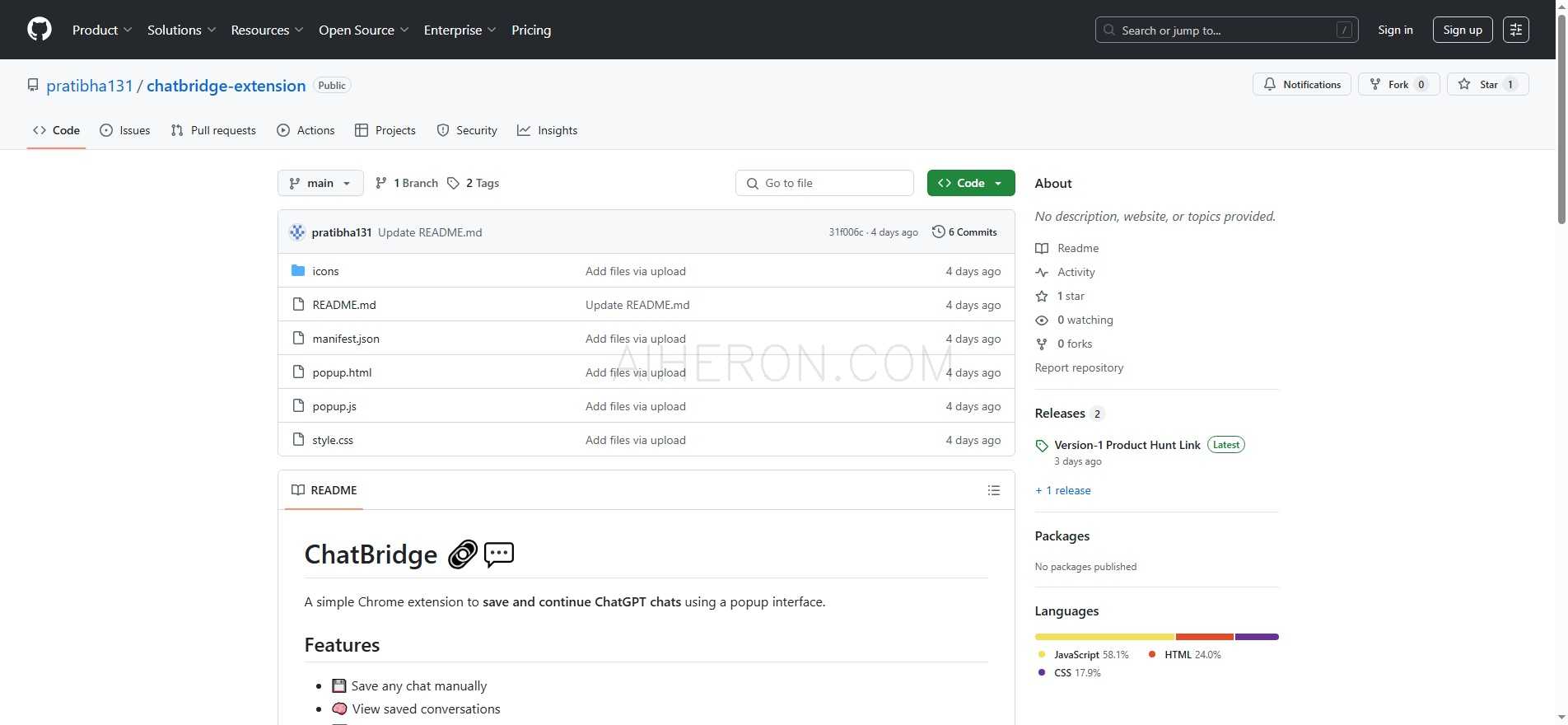
Task: Switch to the Issues tab
Action: pos(125,130)
